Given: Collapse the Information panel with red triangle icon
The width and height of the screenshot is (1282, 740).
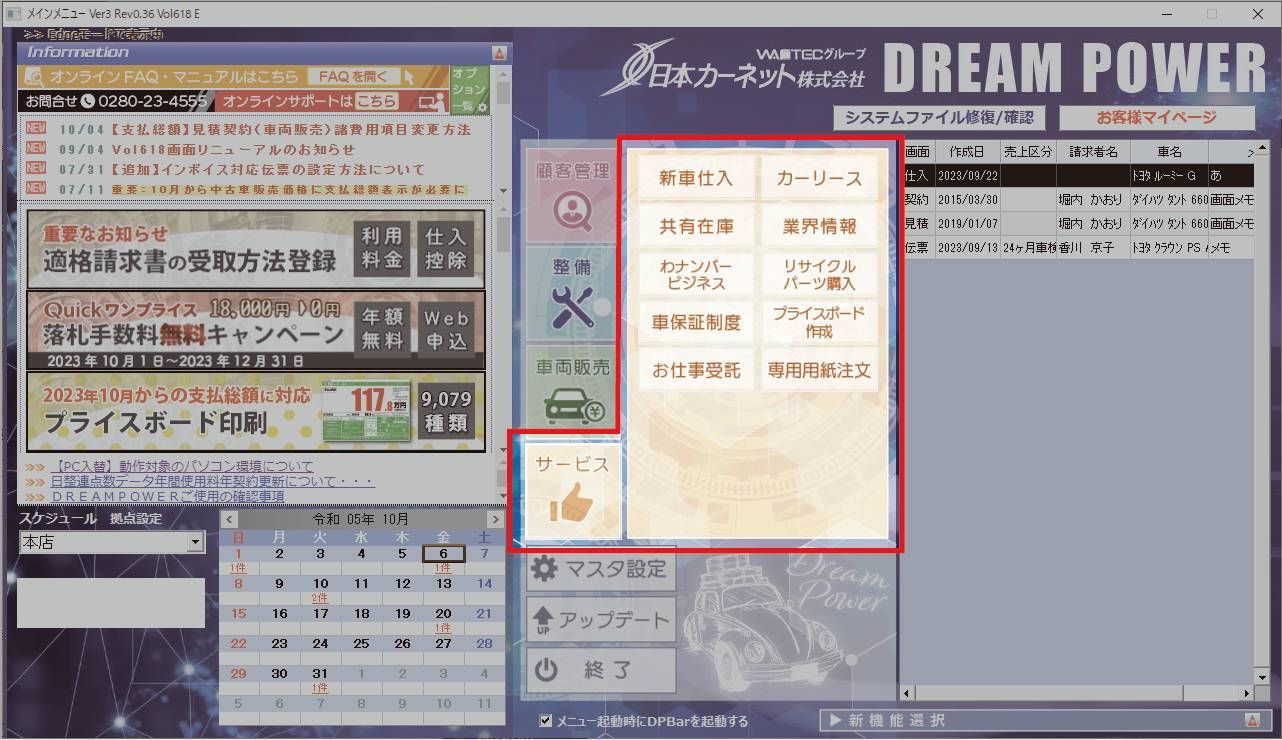Looking at the screenshot, I should (498, 52).
